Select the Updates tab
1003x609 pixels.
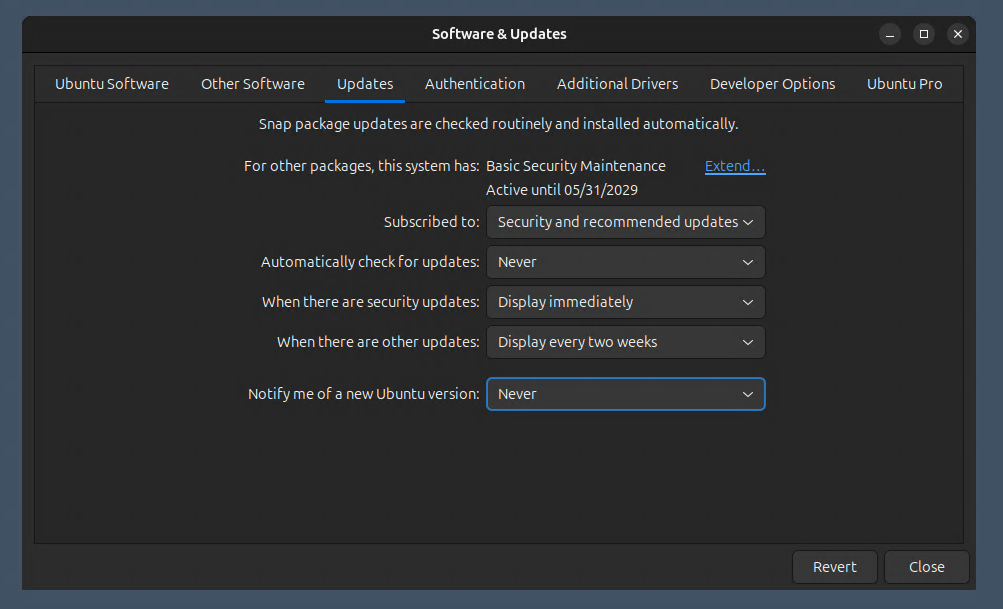[365, 84]
